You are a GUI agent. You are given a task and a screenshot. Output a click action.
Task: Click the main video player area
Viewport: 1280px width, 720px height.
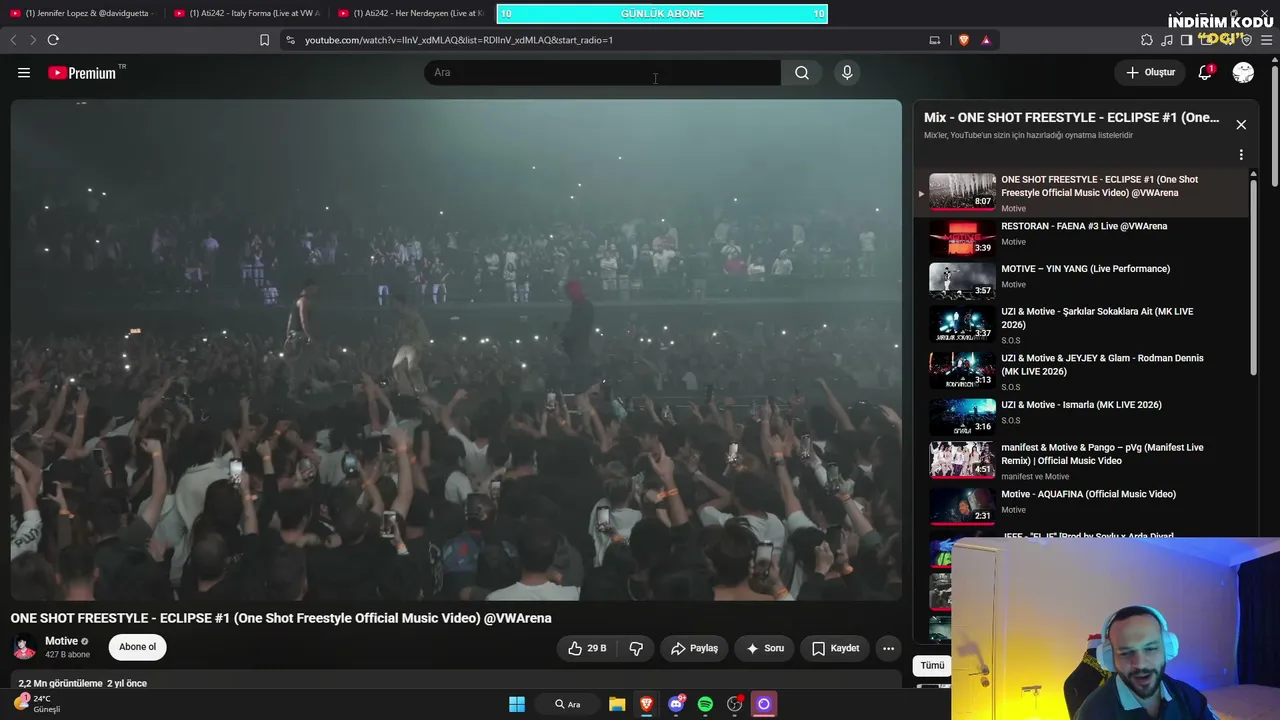click(x=456, y=350)
